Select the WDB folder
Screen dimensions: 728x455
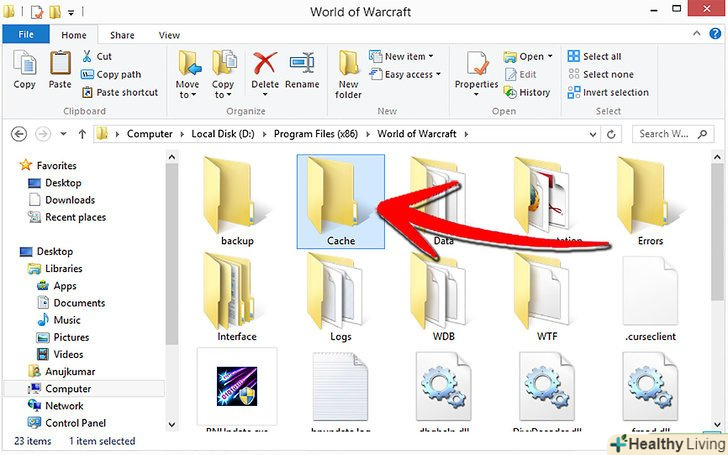(444, 297)
